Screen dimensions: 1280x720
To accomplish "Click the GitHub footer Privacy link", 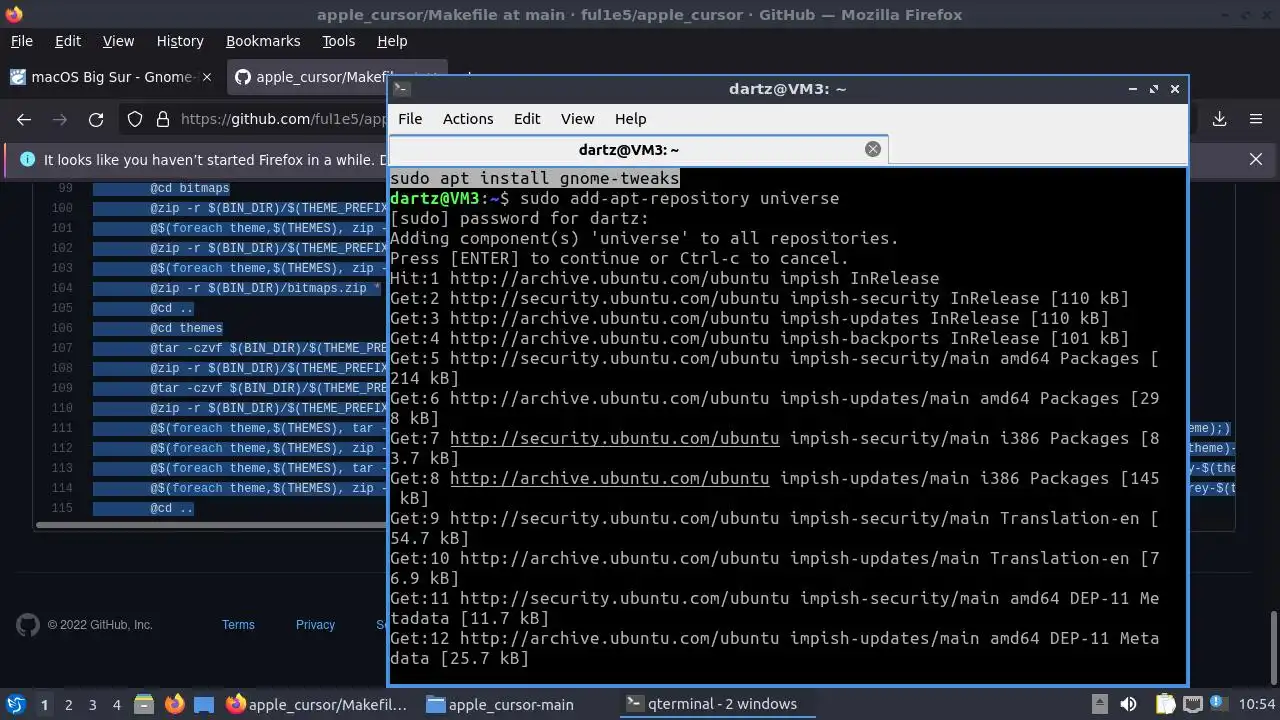I will click(315, 625).
